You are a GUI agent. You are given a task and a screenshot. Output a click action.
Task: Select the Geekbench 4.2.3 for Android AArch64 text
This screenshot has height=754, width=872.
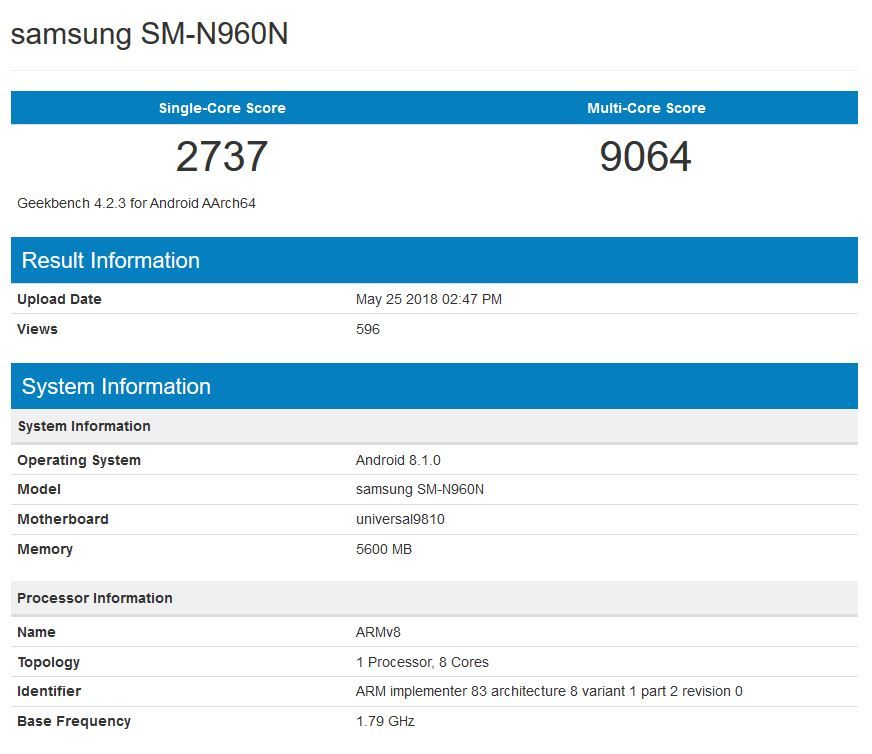136,204
